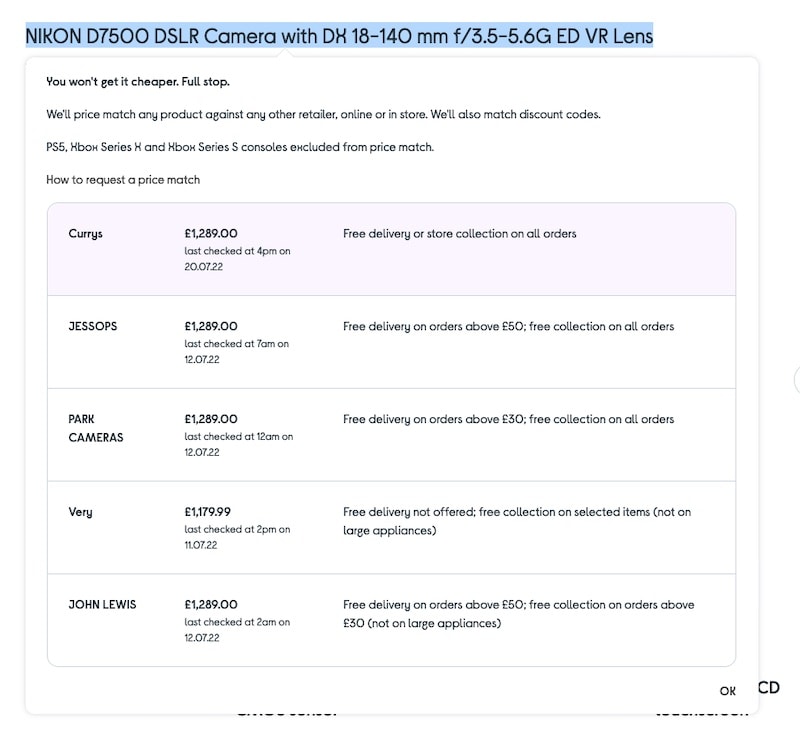The height and width of the screenshot is (736, 800).
Task: Click the PARK CAMERAS price £1,289.00
Action: pos(211,419)
